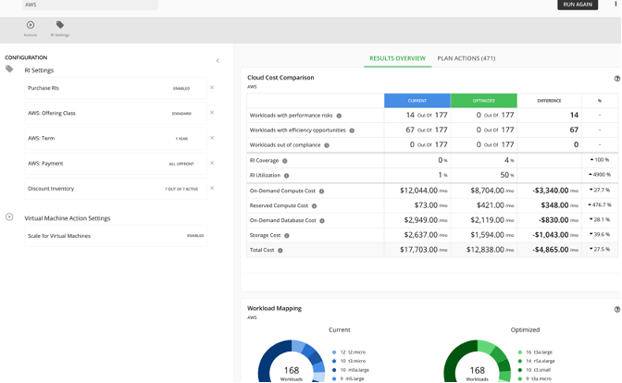Click the RI Settings tag icon in Configuration
The width and height of the screenshot is (622, 383).
pos(9,69)
